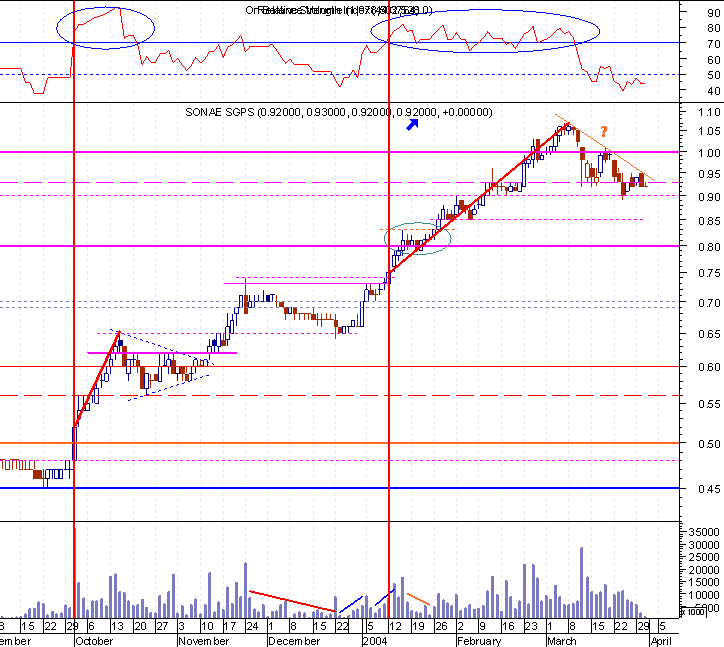Viewport: 724px width, 647px height.
Task: Select the 0.55 price axis label
Action: tap(709, 404)
